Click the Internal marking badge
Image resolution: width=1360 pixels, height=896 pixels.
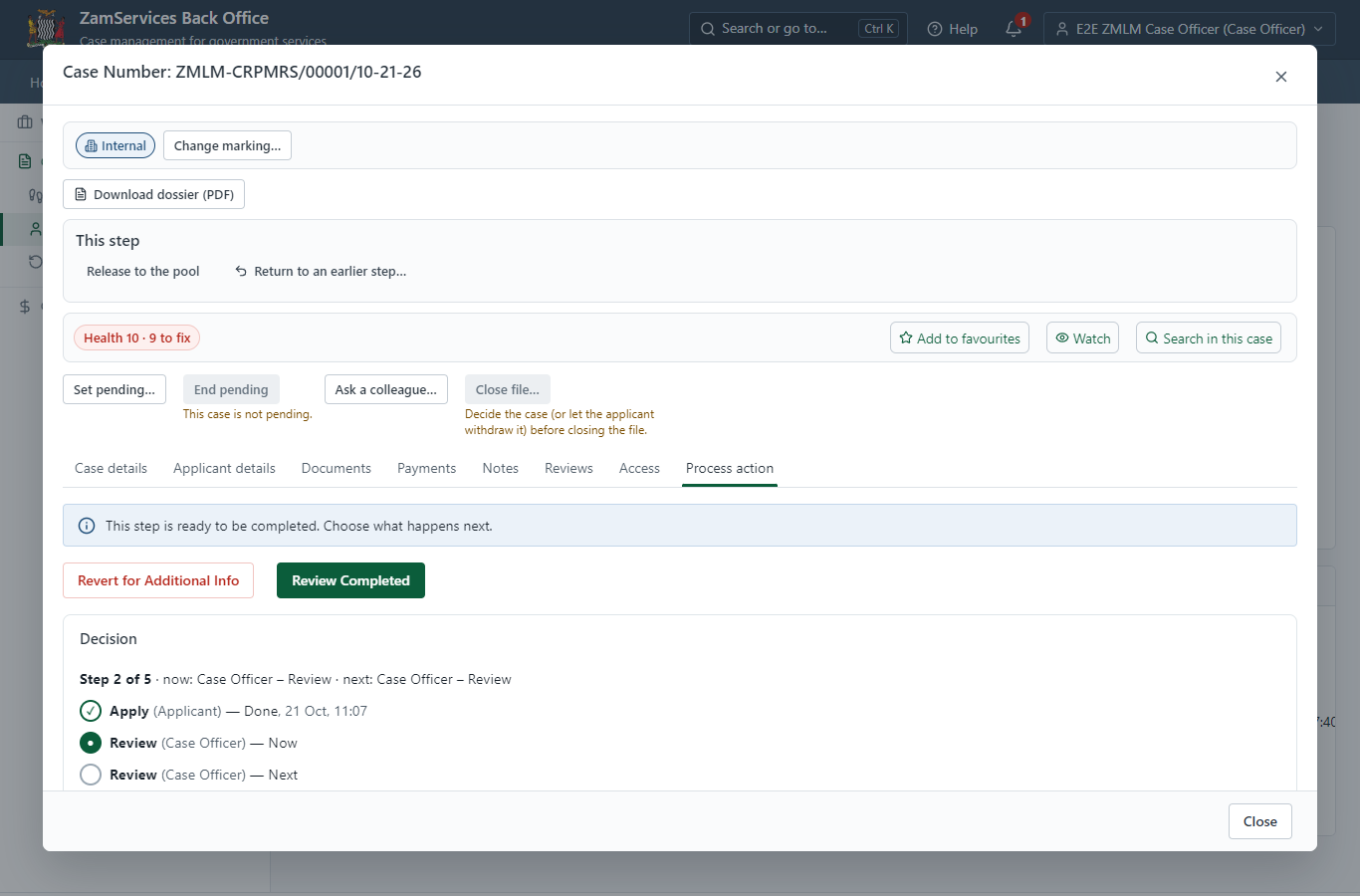[115, 145]
